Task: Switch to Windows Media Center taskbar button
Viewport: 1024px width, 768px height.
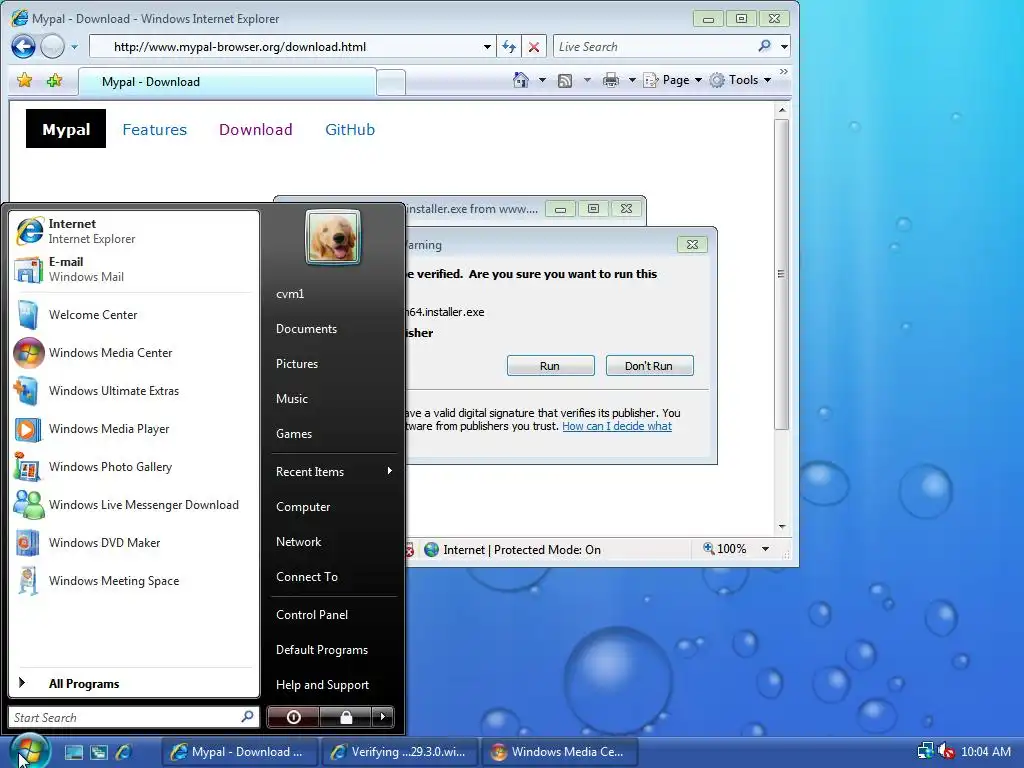Action: pos(560,752)
